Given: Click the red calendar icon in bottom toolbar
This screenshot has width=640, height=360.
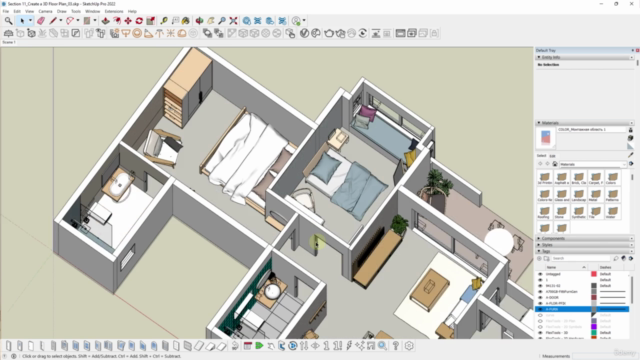Looking at the screenshot, I should [248, 346].
